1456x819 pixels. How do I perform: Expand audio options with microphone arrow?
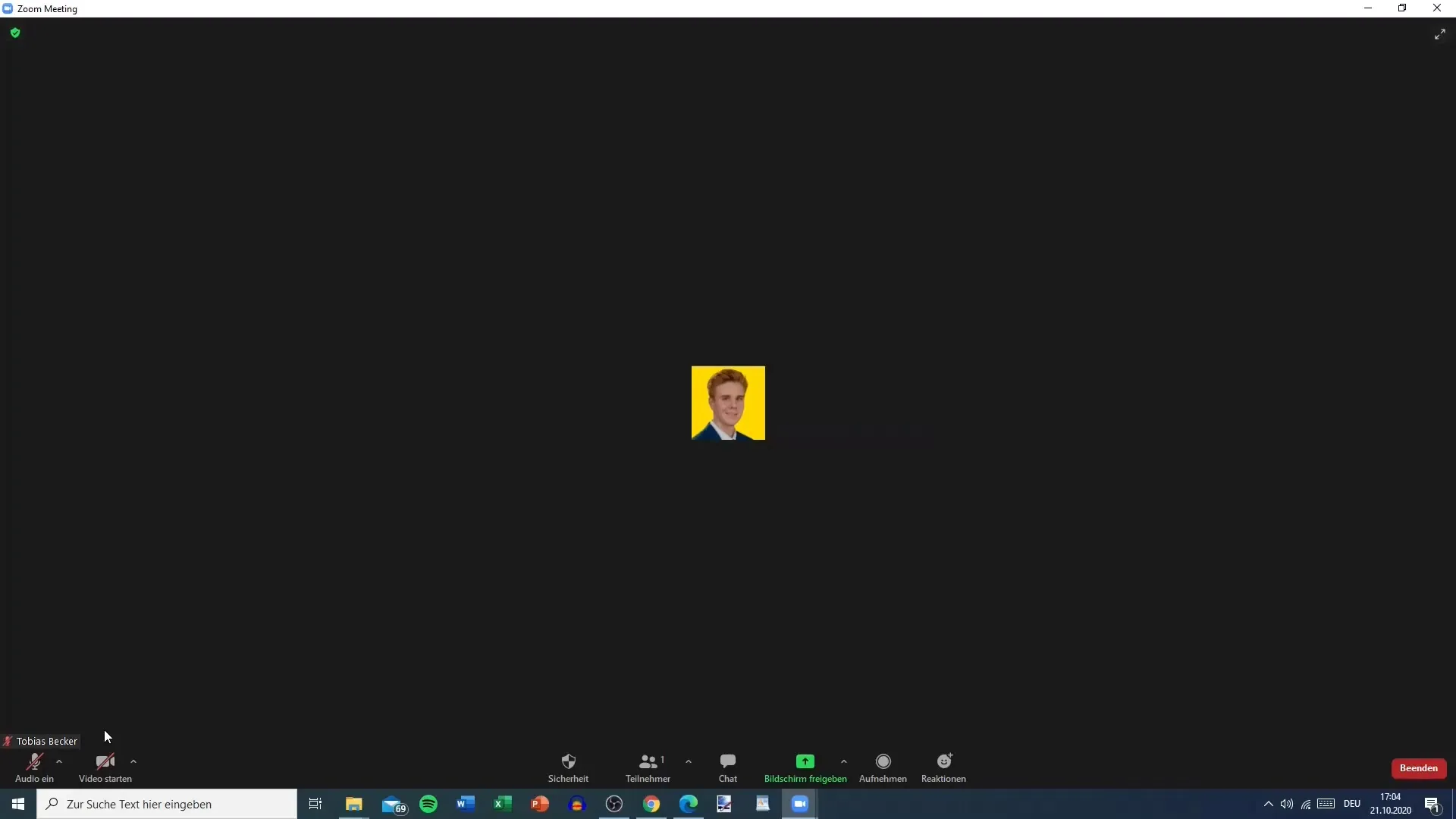click(x=59, y=762)
